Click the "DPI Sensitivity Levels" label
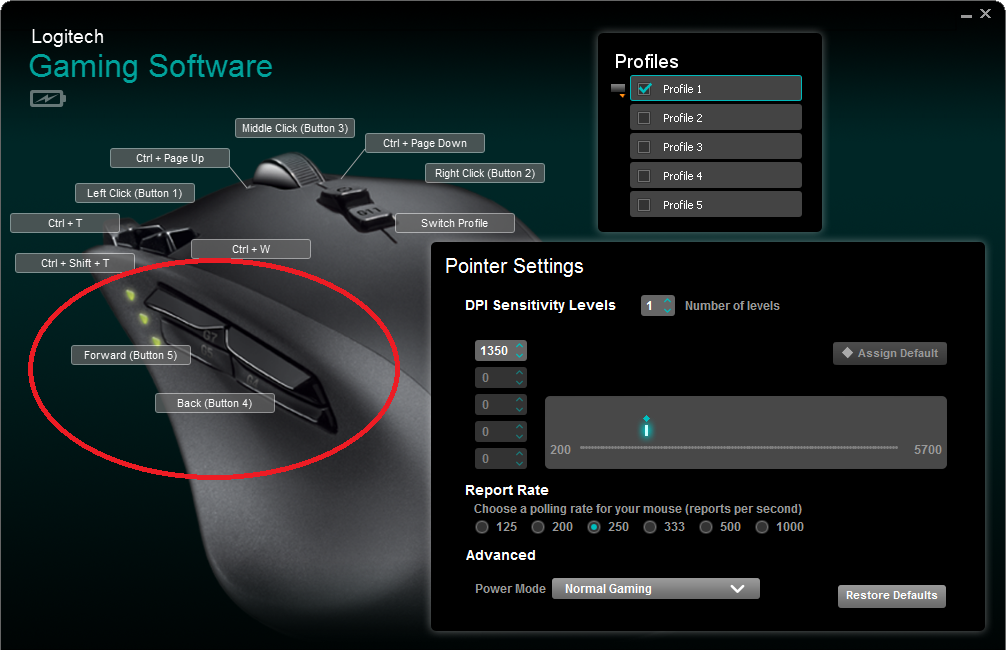This screenshot has width=1006, height=650. pos(540,305)
